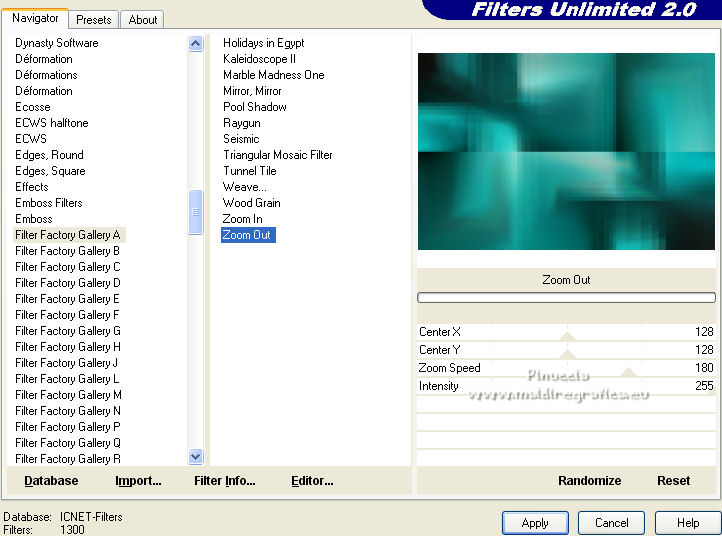This screenshot has height=536, width=722.
Task: Choose the Triangular Mosaic Filter
Action: [x=278, y=155]
